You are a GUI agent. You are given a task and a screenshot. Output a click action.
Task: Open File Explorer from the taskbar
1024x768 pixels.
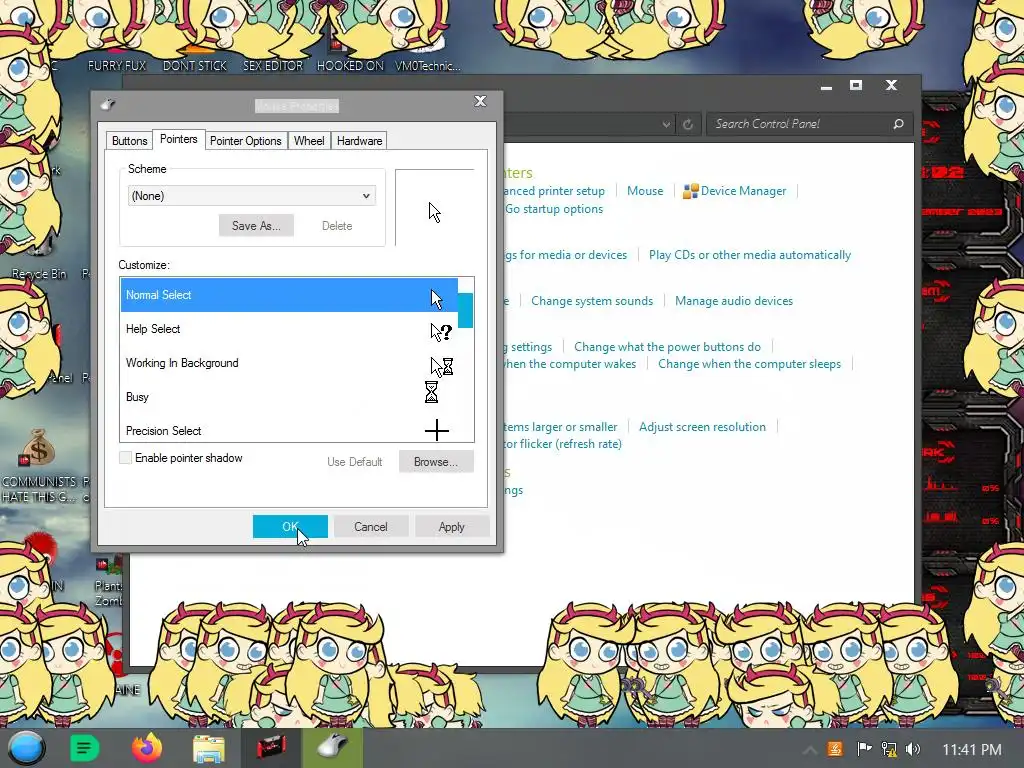[x=208, y=749]
